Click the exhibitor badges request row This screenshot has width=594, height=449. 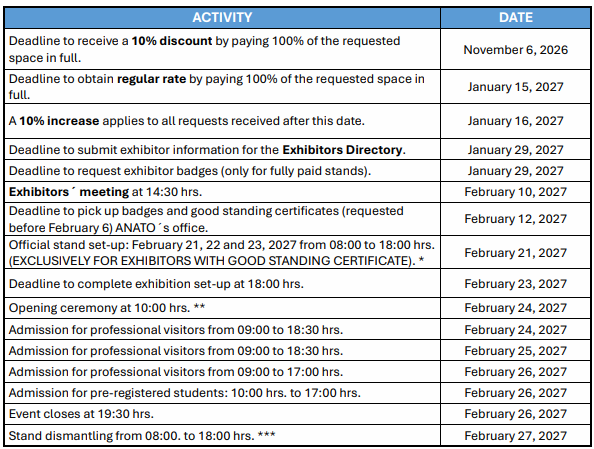point(297,171)
